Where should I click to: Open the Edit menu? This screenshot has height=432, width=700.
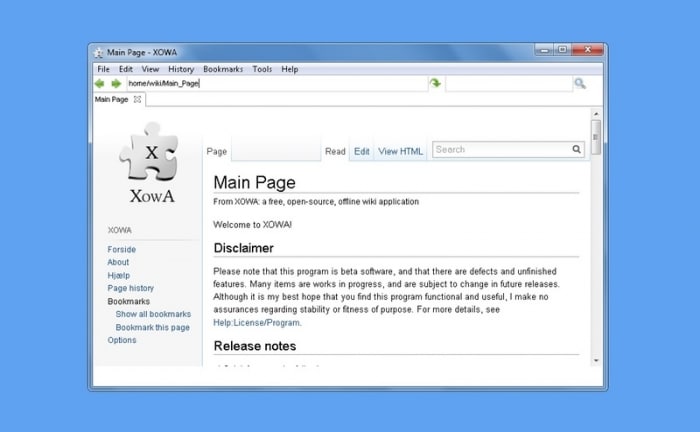point(126,69)
